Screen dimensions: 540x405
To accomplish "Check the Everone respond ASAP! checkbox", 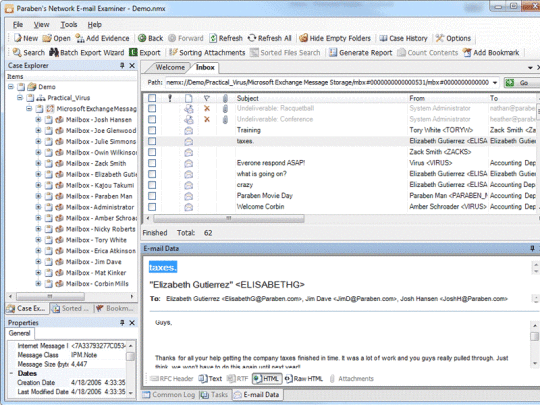I will [x=152, y=163].
